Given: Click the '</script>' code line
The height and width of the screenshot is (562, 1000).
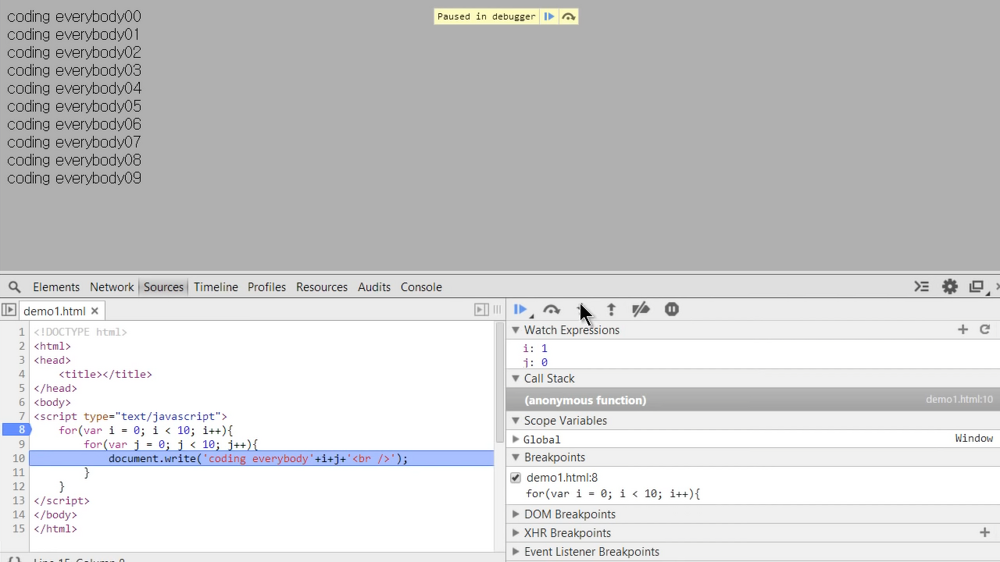Looking at the screenshot, I should tap(61, 500).
